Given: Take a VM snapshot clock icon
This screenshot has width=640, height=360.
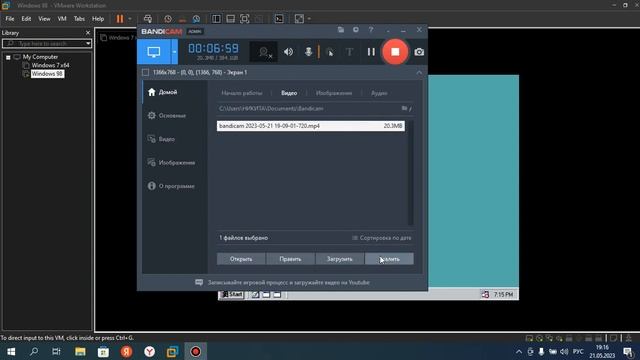Looking at the screenshot, I should (168, 19).
